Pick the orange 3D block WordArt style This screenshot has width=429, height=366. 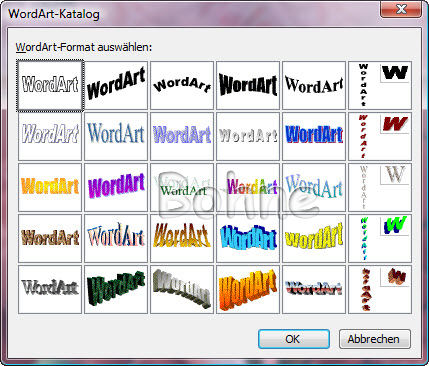(248, 289)
